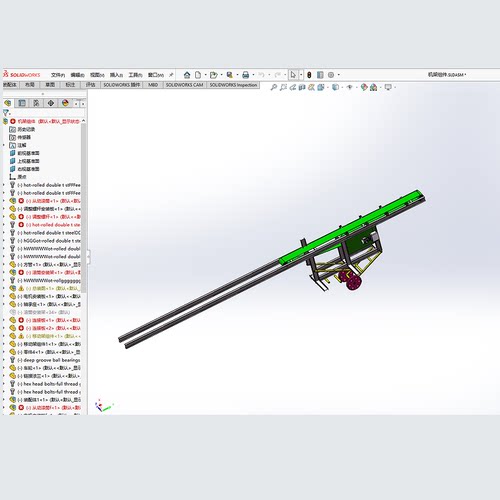Screen dimensions: 500x500
Task: Open the 插入 (Insert) menu
Action: [x=116, y=75]
